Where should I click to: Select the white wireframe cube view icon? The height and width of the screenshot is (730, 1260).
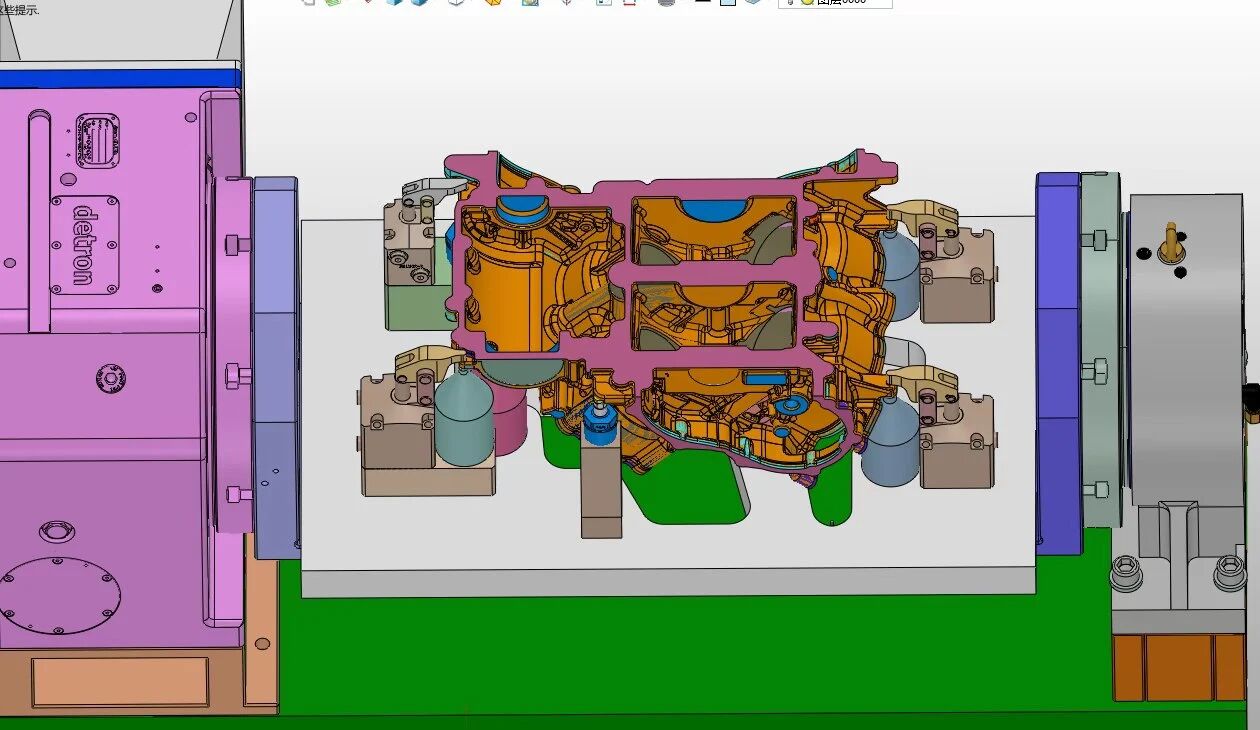(x=456, y=3)
